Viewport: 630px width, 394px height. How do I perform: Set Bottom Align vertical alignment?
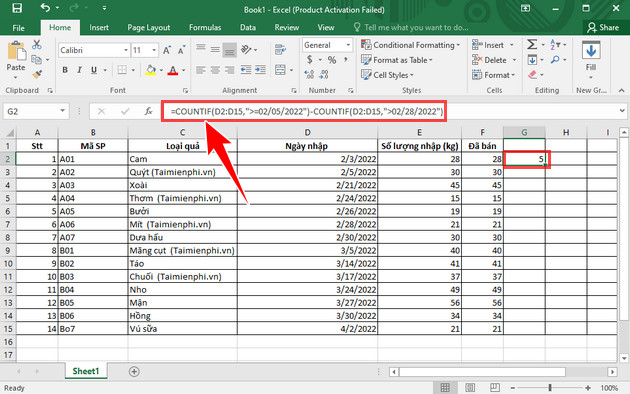pos(229,49)
